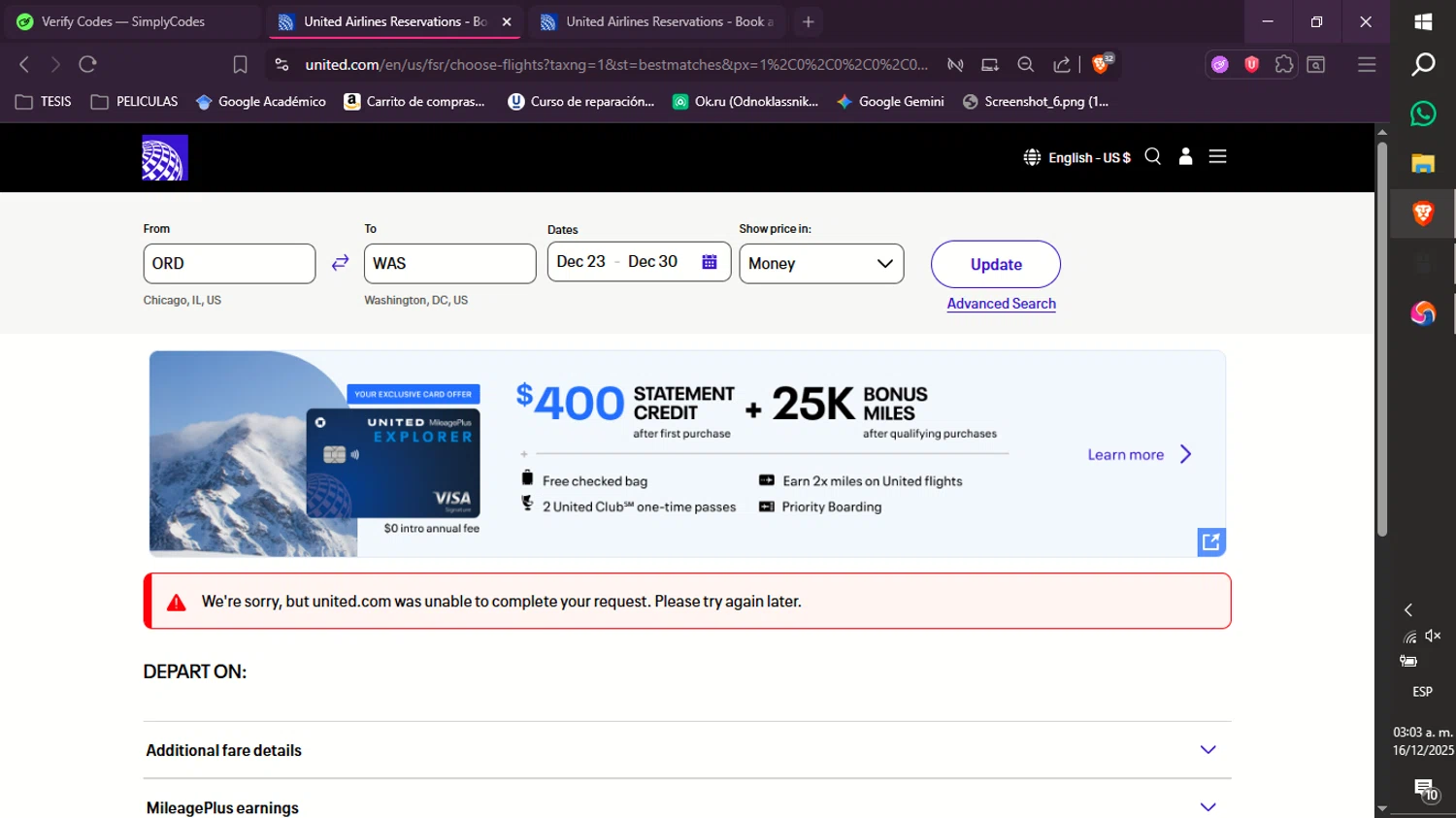The height and width of the screenshot is (818, 1456).
Task: Click the browser back arrow
Action: tap(24, 64)
